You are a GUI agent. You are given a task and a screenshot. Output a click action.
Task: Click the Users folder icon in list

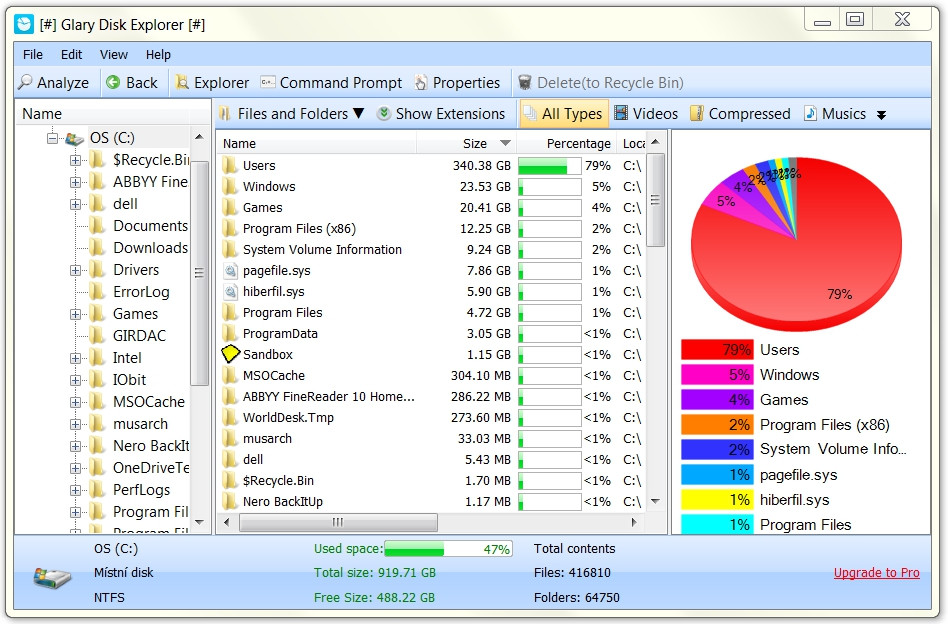(x=230, y=165)
